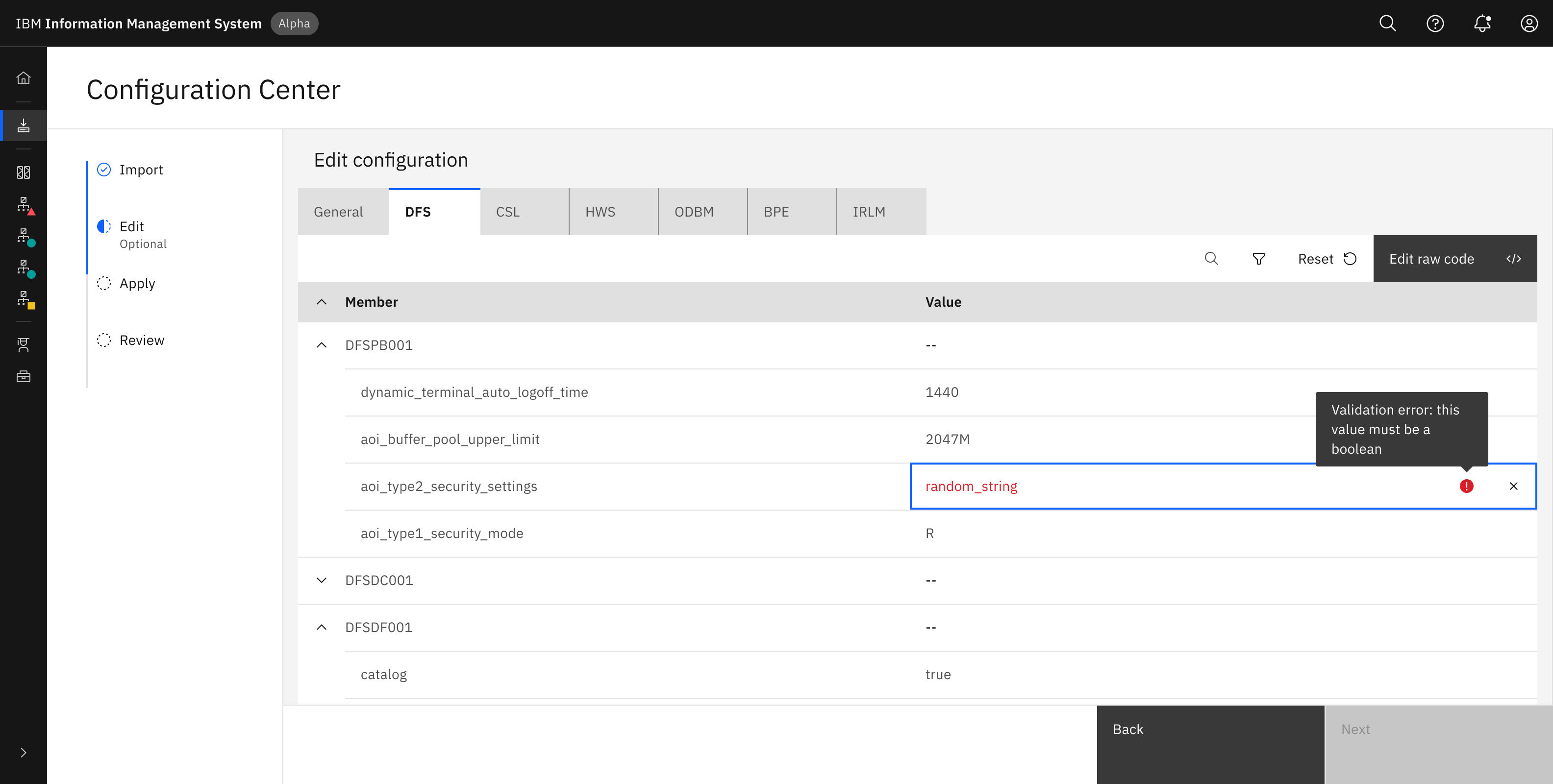Go to Home in the sidebar
This screenshot has height=784, width=1553.
coord(24,78)
